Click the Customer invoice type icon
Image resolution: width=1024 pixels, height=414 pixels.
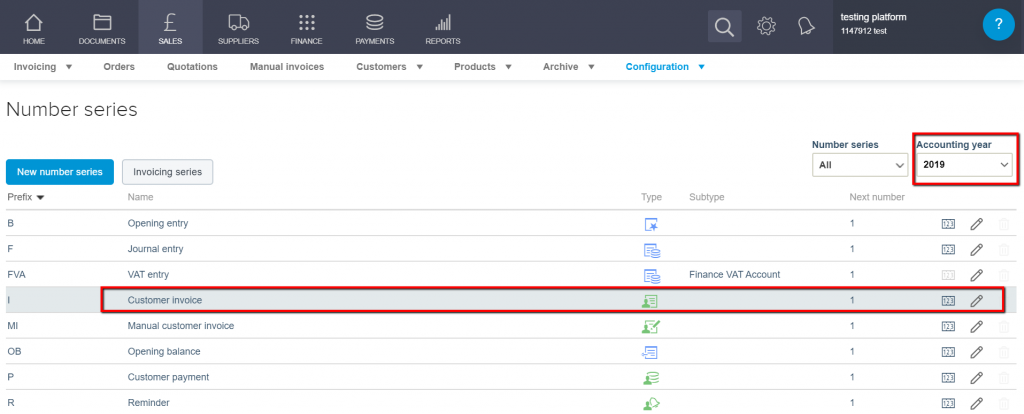pos(650,300)
